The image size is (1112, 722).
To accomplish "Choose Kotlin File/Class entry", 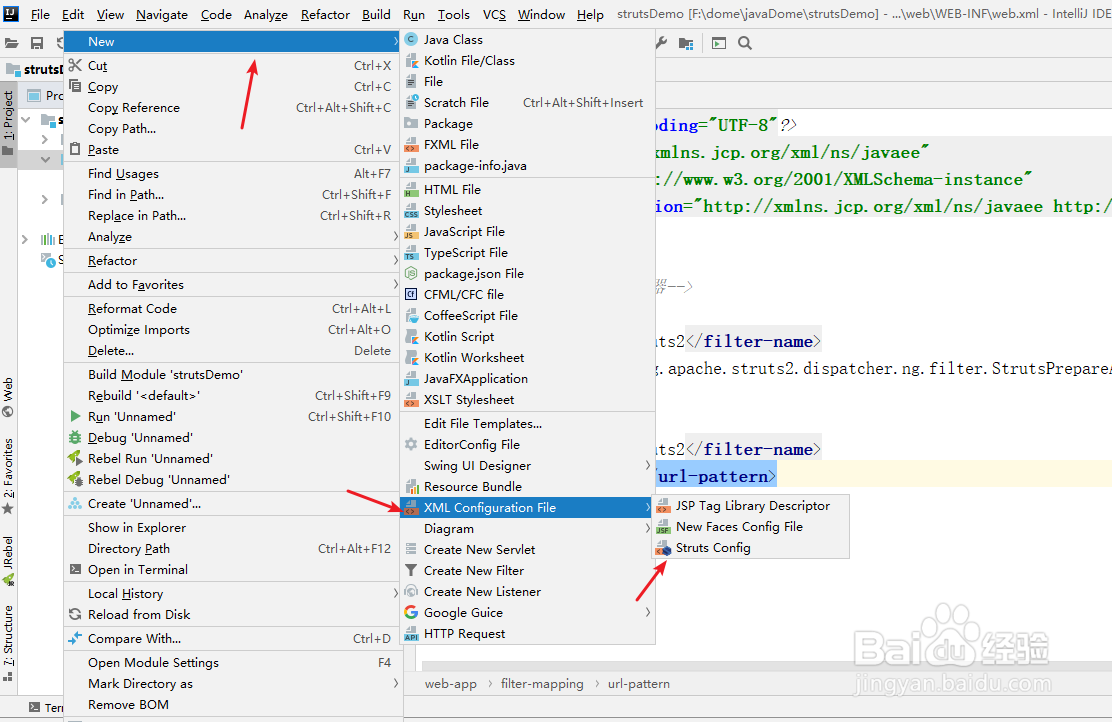I will (x=528, y=61).
